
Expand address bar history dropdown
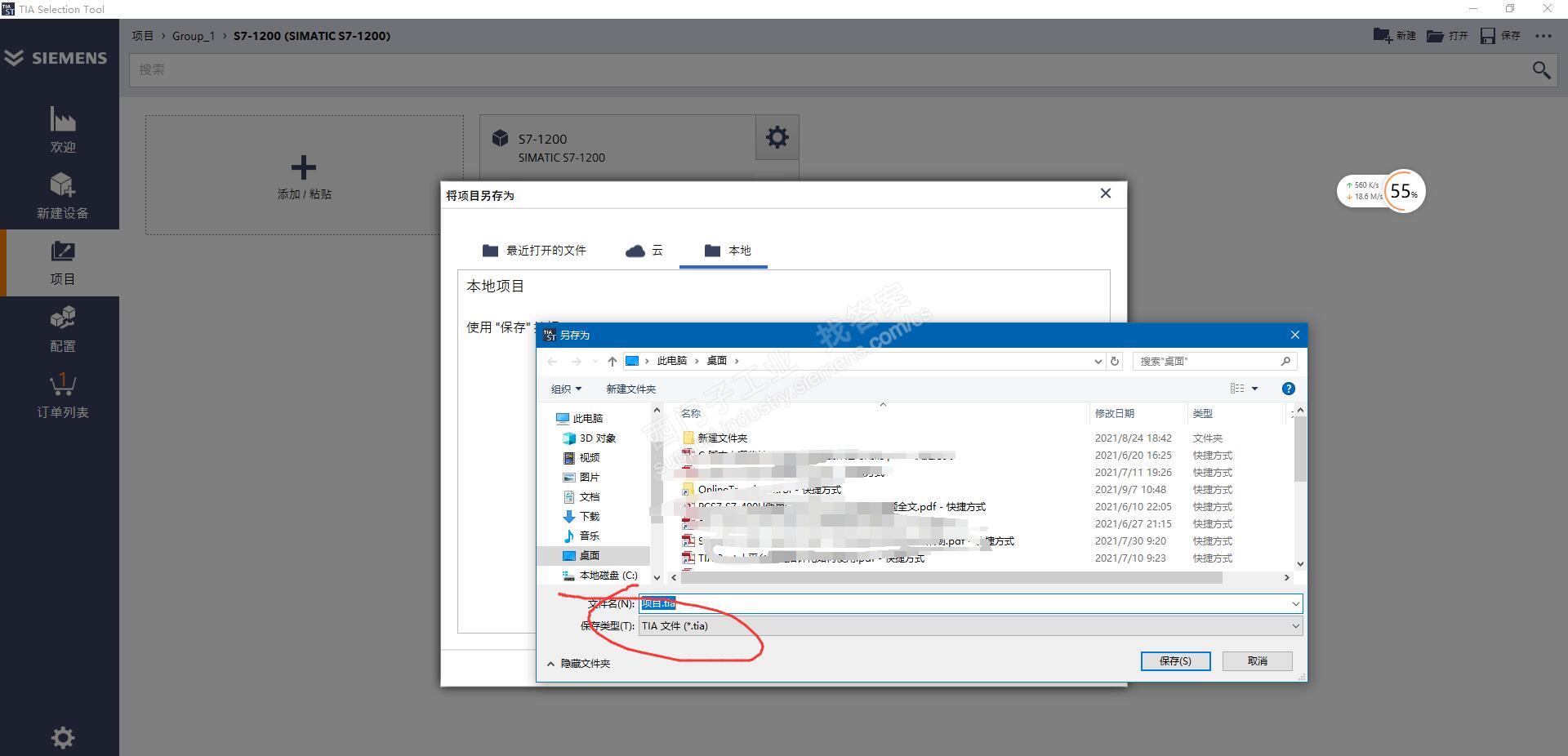coord(1098,361)
